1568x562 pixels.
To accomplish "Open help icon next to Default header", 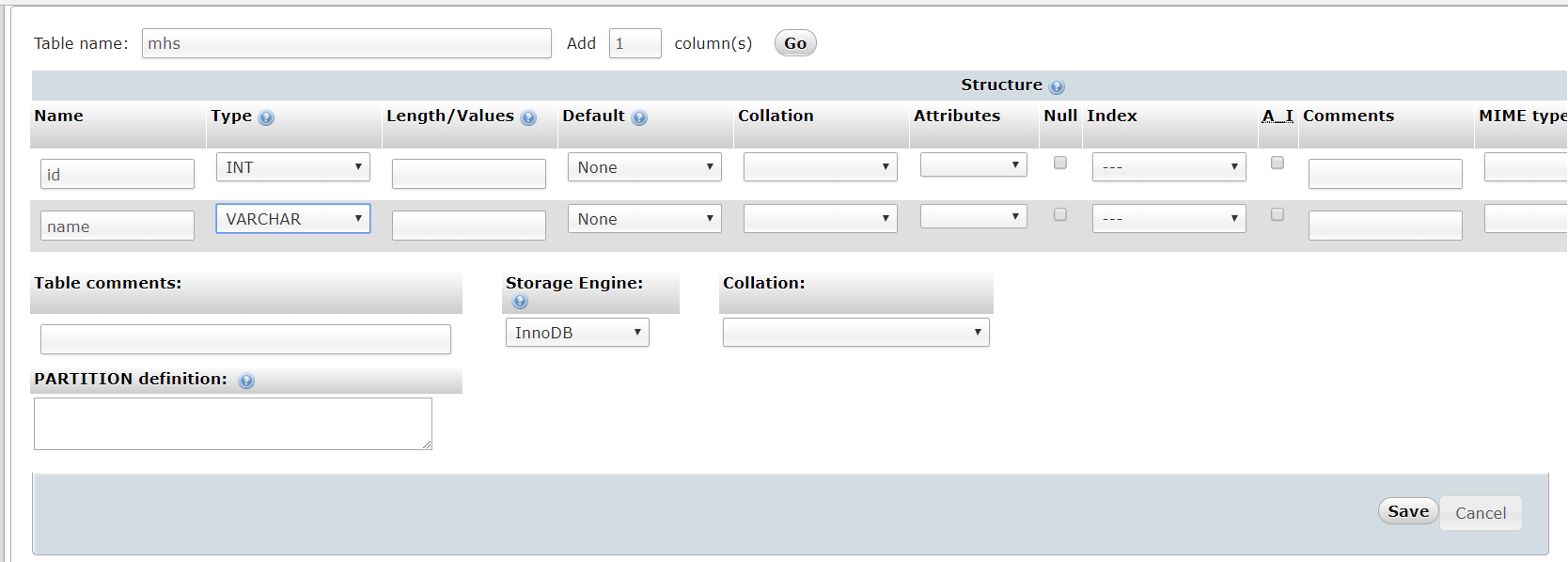I will [639, 117].
